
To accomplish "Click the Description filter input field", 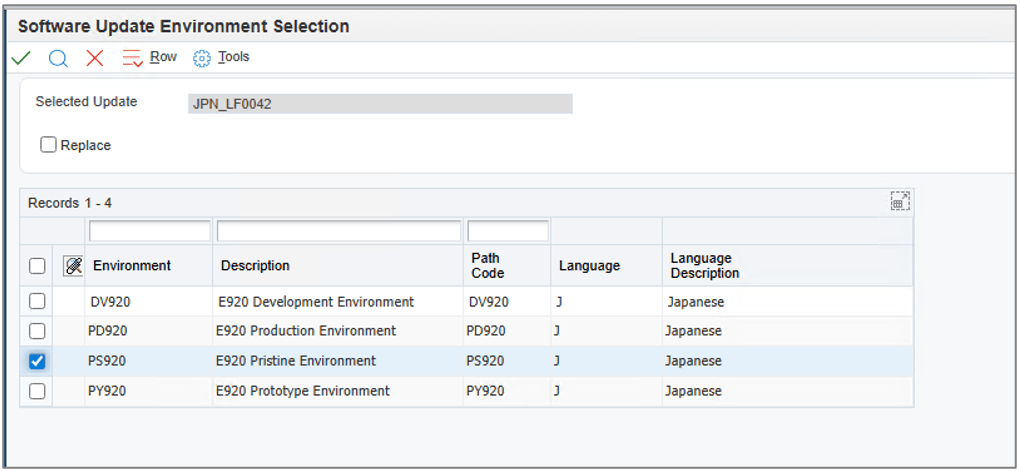I will pyautogui.click(x=339, y=231).
